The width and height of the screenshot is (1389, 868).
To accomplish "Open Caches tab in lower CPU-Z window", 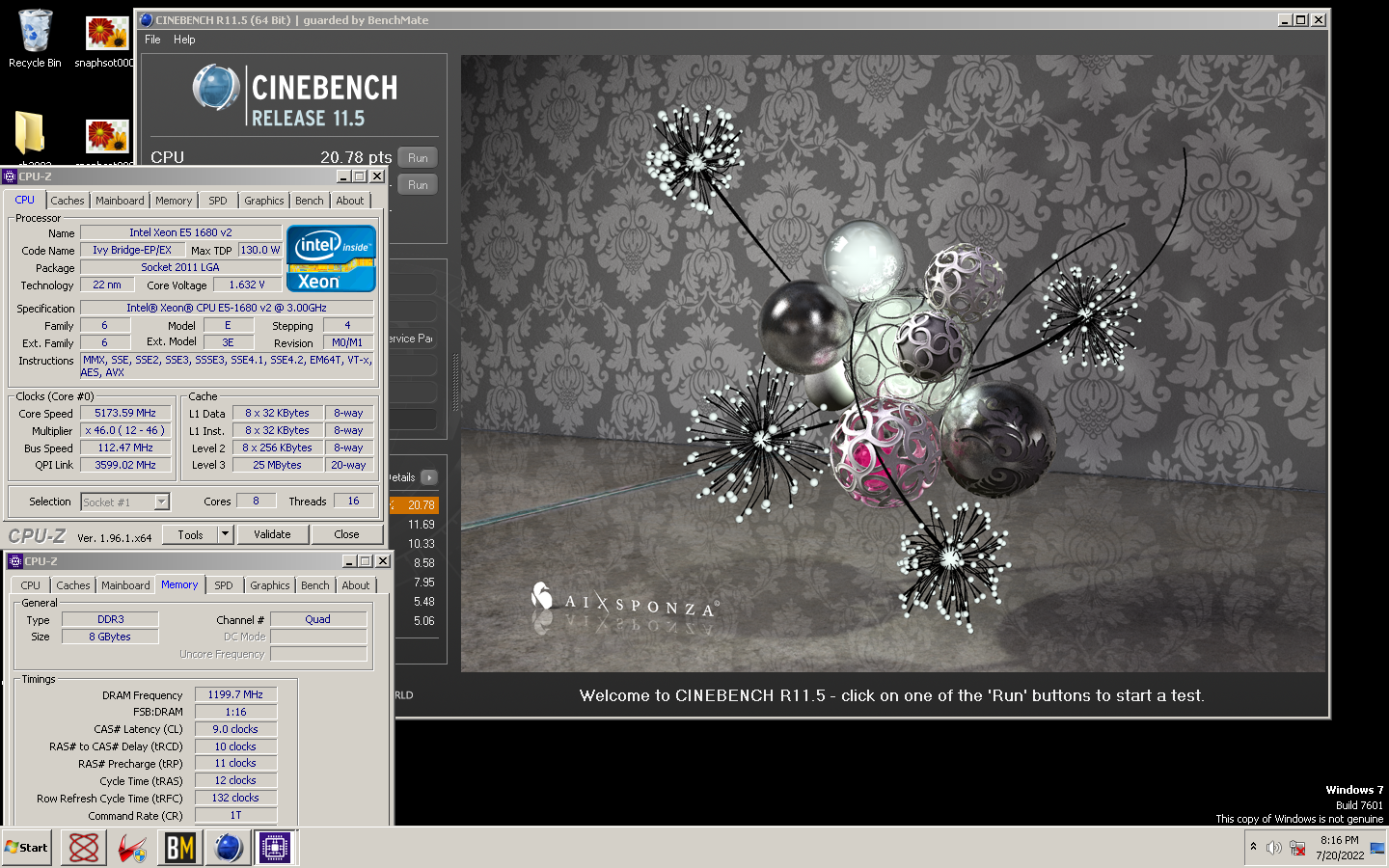I will (73, 585).
